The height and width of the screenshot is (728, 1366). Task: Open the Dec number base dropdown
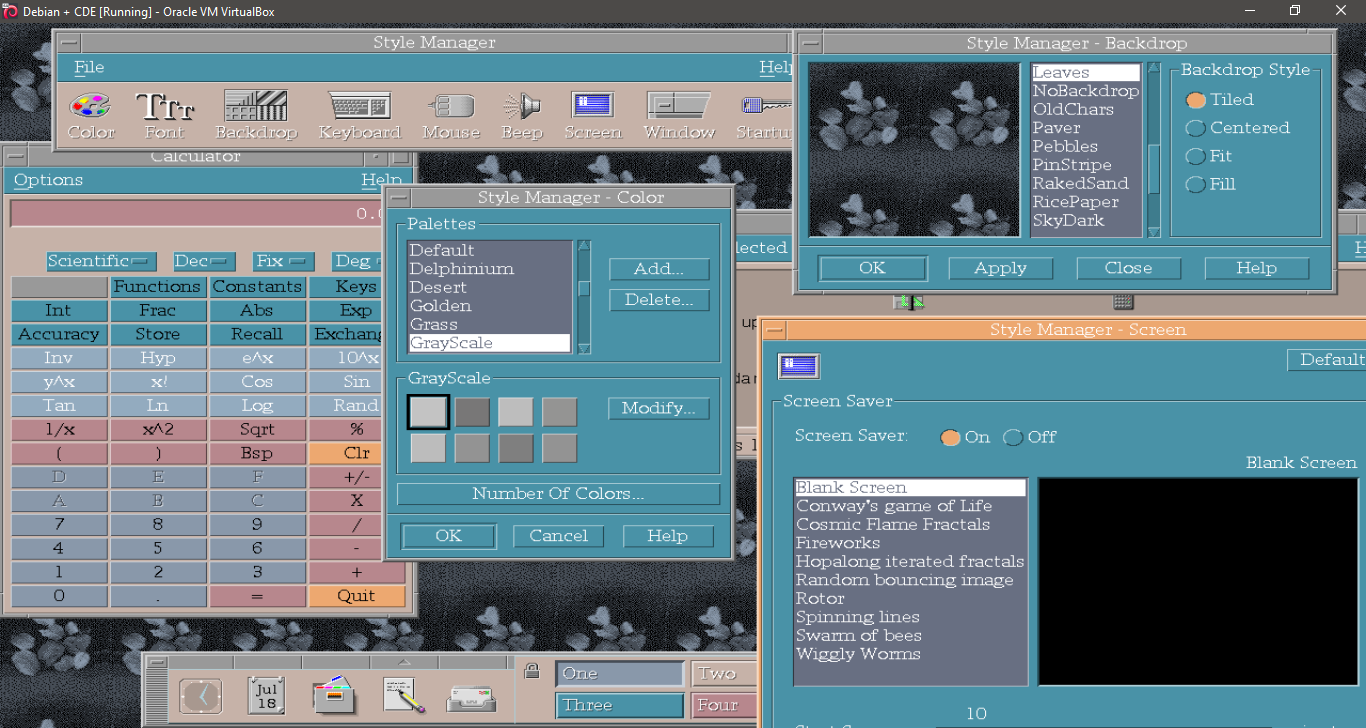pos(204,261)
